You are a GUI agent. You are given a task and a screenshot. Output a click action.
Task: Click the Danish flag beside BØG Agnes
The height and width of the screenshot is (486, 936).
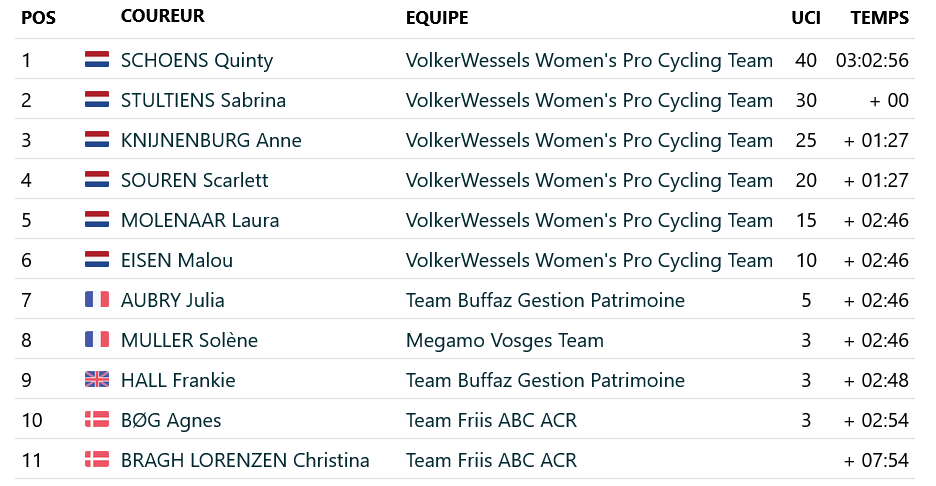point(97,420)
